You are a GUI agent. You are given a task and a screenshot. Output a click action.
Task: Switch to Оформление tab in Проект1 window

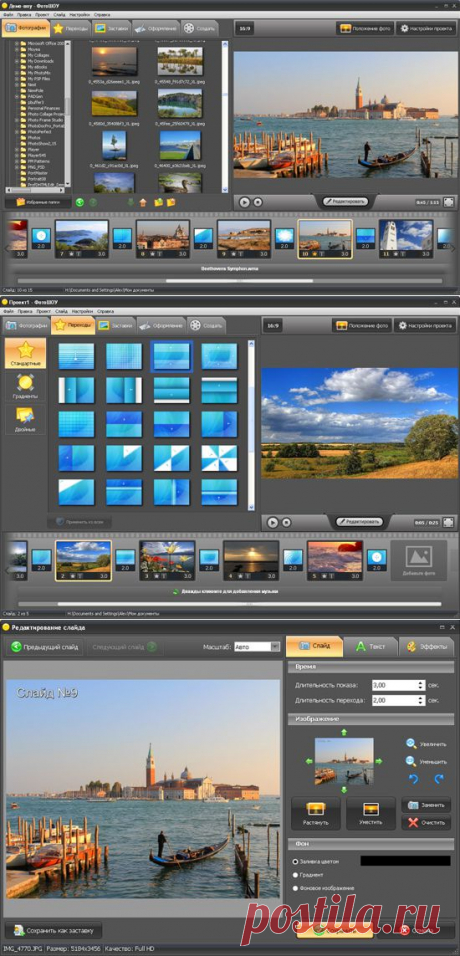[x=160, y=326]
